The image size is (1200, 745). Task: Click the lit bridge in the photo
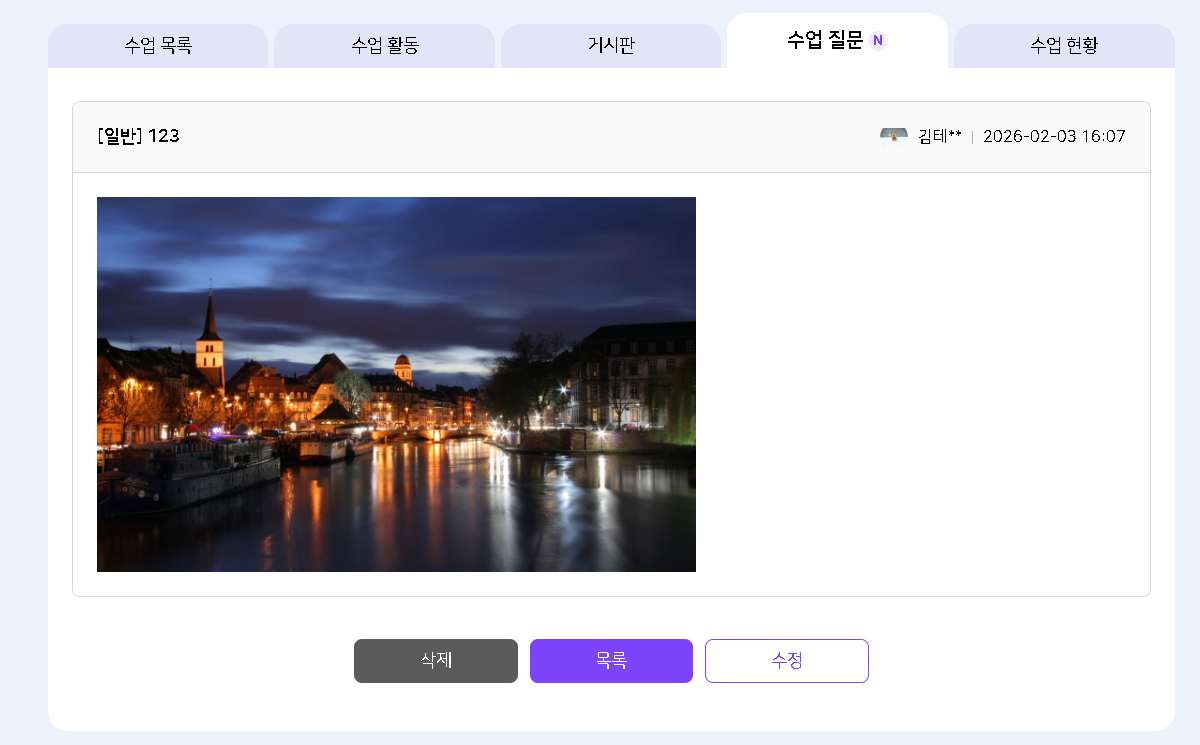point(450,433)
